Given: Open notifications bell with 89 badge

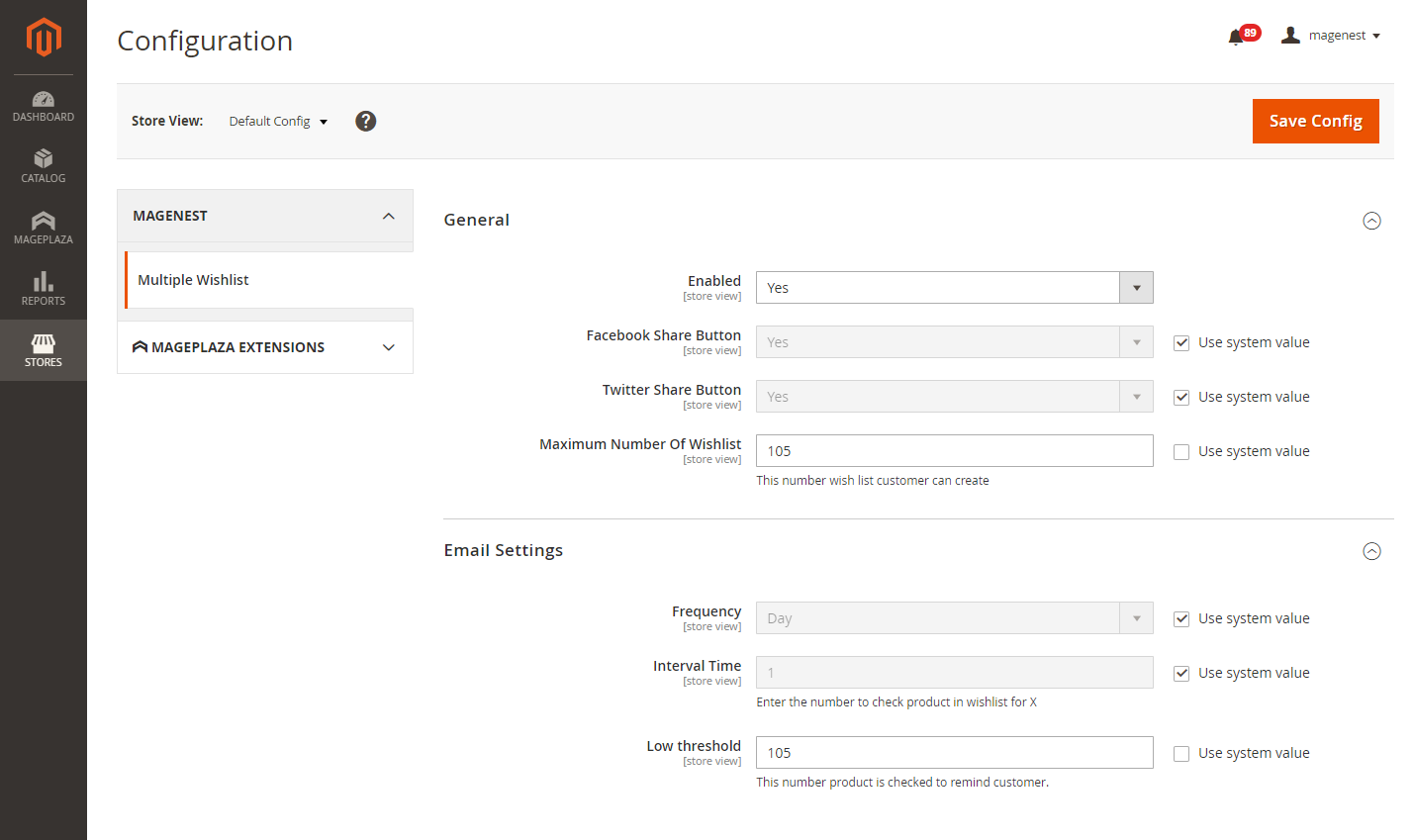Looking at the screenshot, I should point(1236,37).
